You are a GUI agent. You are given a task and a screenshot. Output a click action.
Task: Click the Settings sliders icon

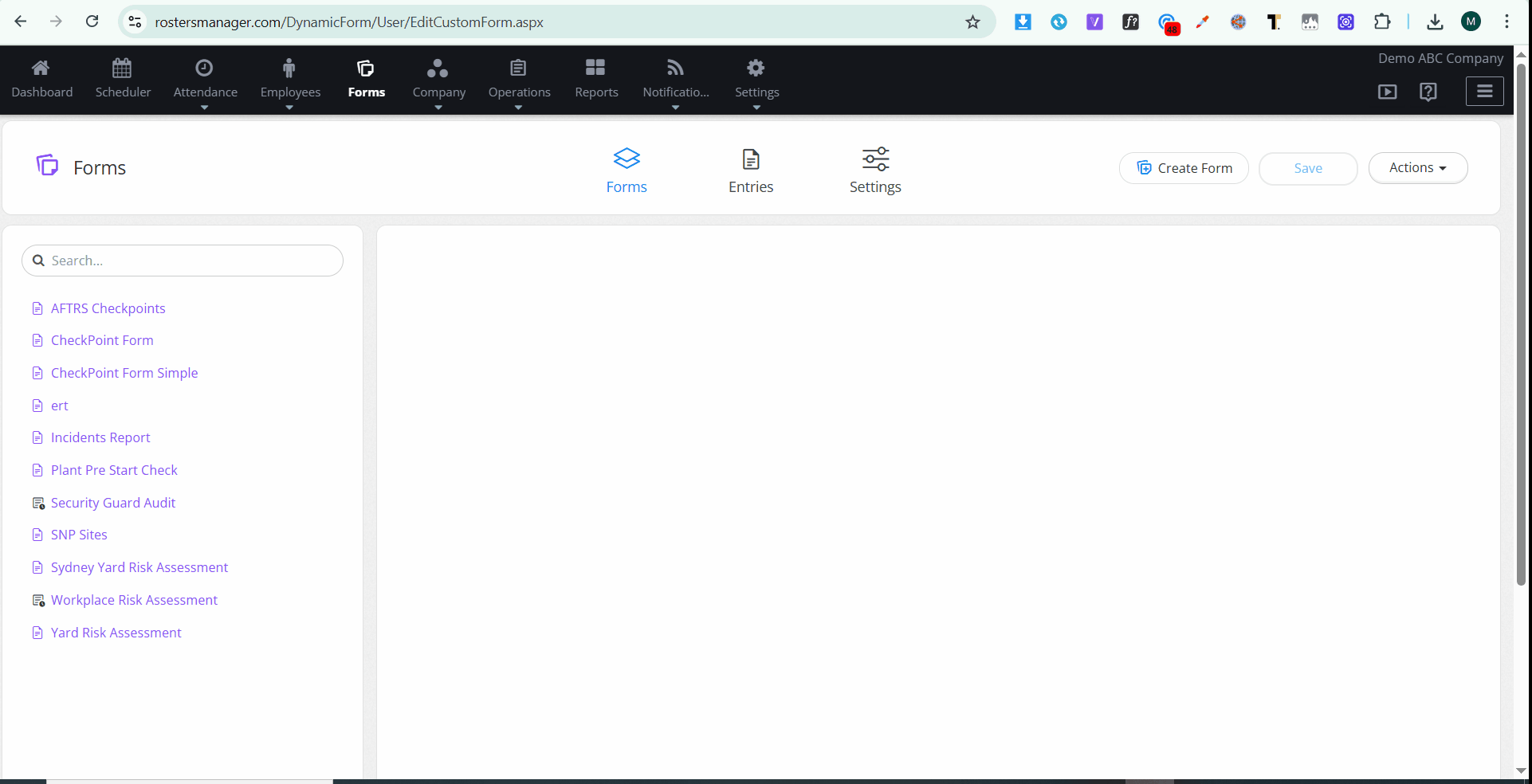pyautogui.click(x=875, y=159)
